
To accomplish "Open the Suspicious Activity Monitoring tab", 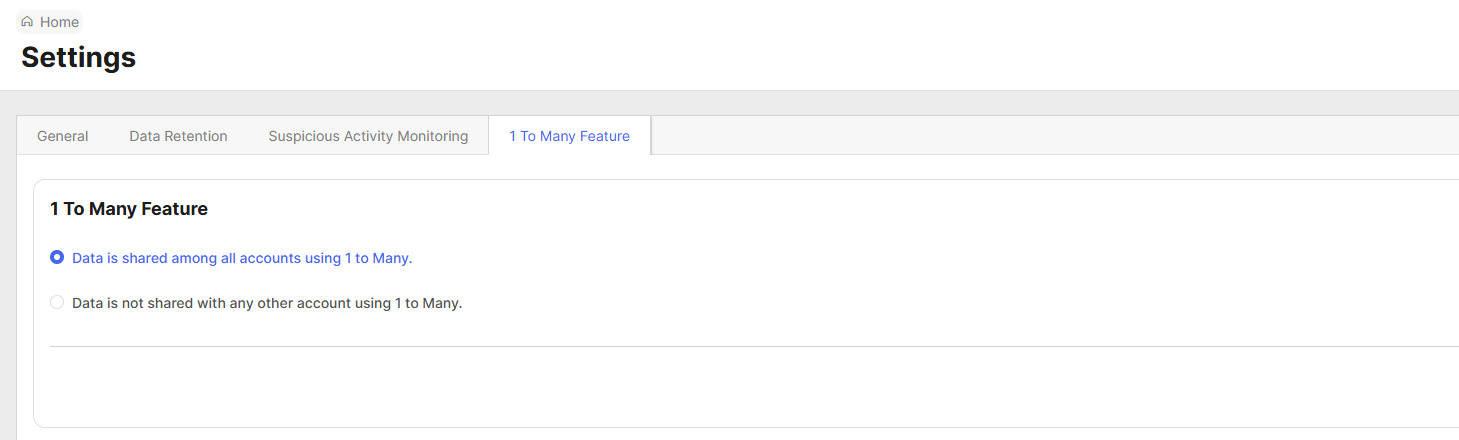I will (x=368, y=136).
